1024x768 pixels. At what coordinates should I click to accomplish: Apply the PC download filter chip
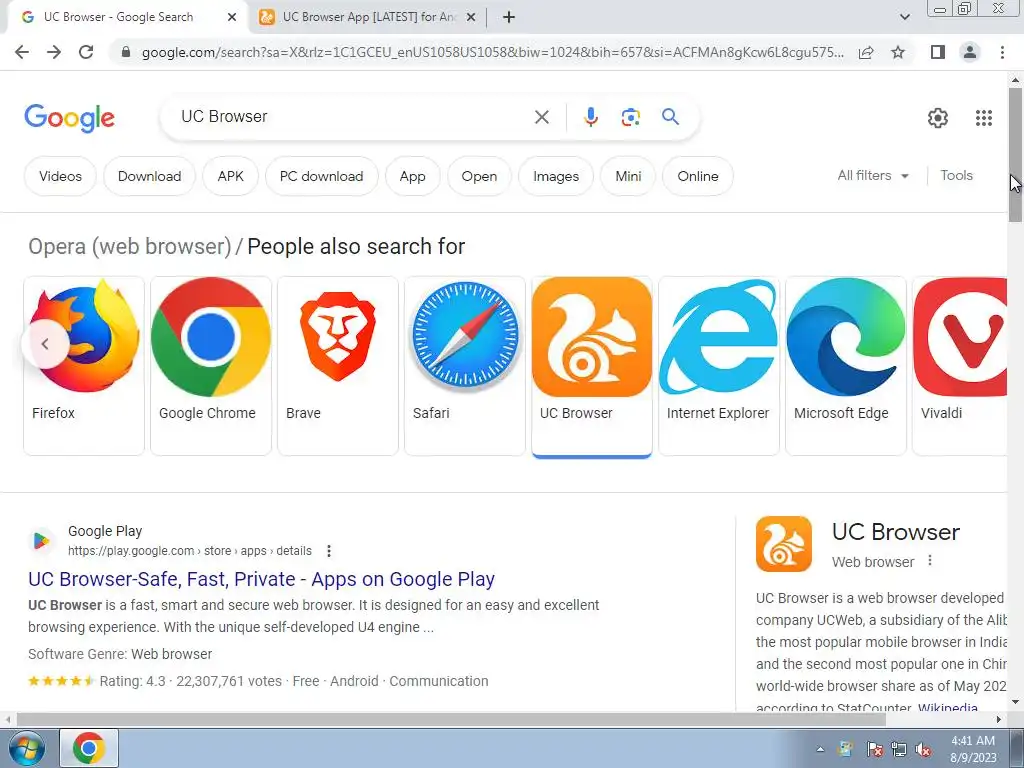[x=321, y=176]
